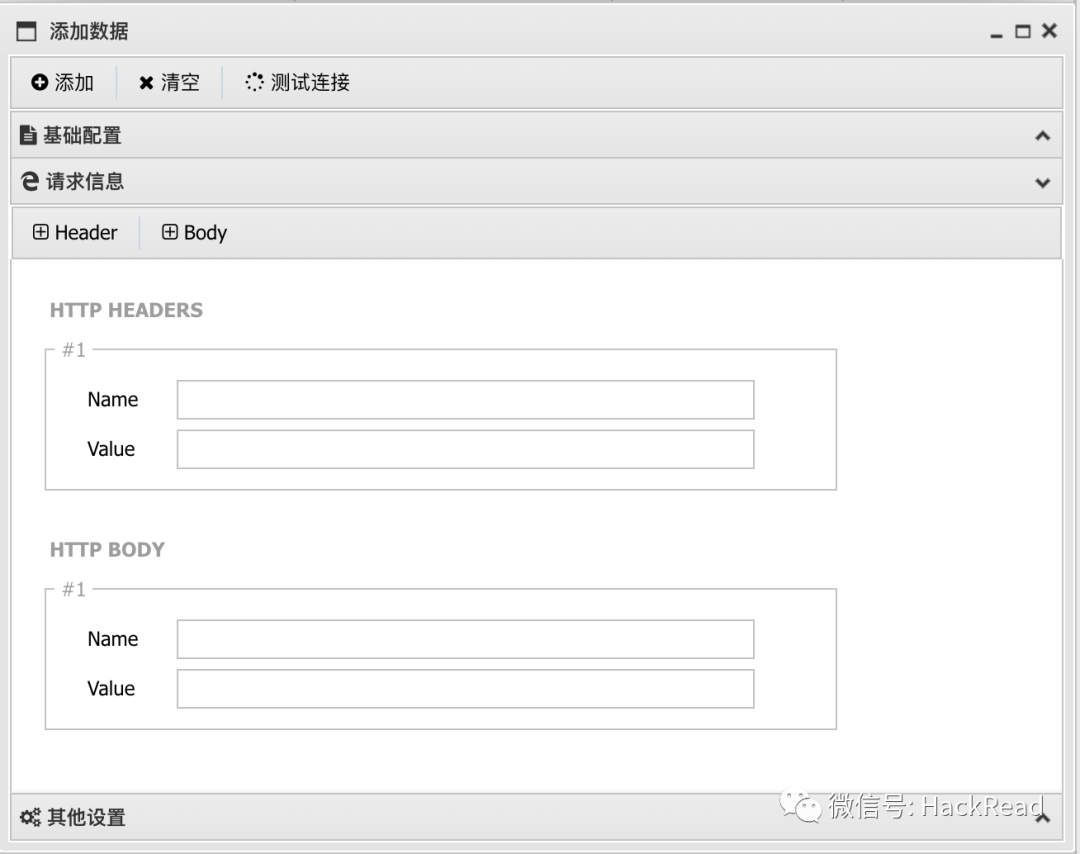Viewport: 1080px width, 854px height.
Task: Focus the HTTP body Value field
Action: [x=466, y=689]
